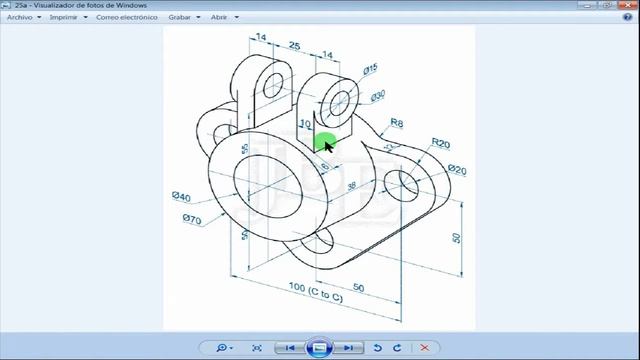This screenshot has height=360, width=640.
Task: Rotate the image clockwise
Action: click(x=397, y=348)
